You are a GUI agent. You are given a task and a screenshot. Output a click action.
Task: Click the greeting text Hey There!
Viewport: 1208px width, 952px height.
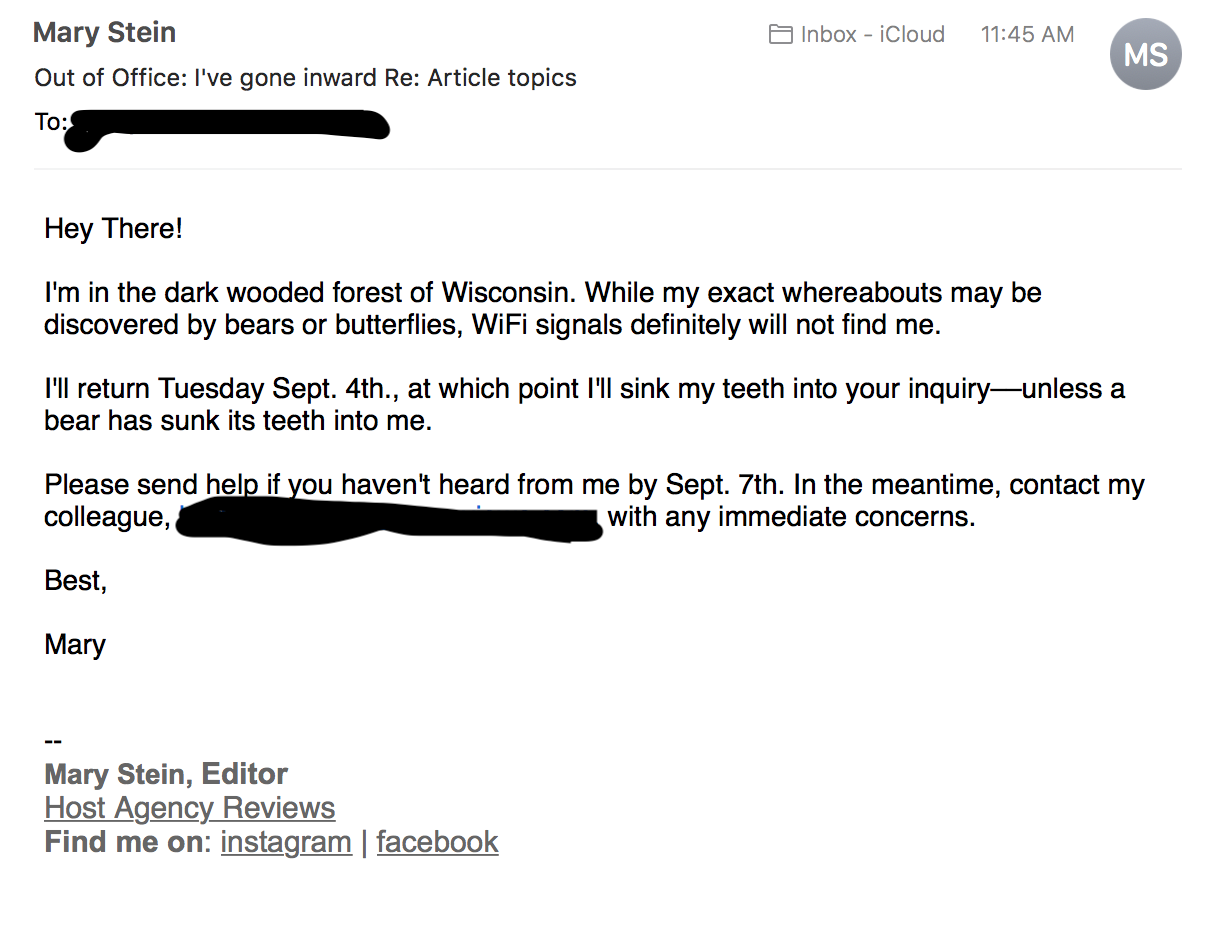pyautogui.click(x=112, y=228)
